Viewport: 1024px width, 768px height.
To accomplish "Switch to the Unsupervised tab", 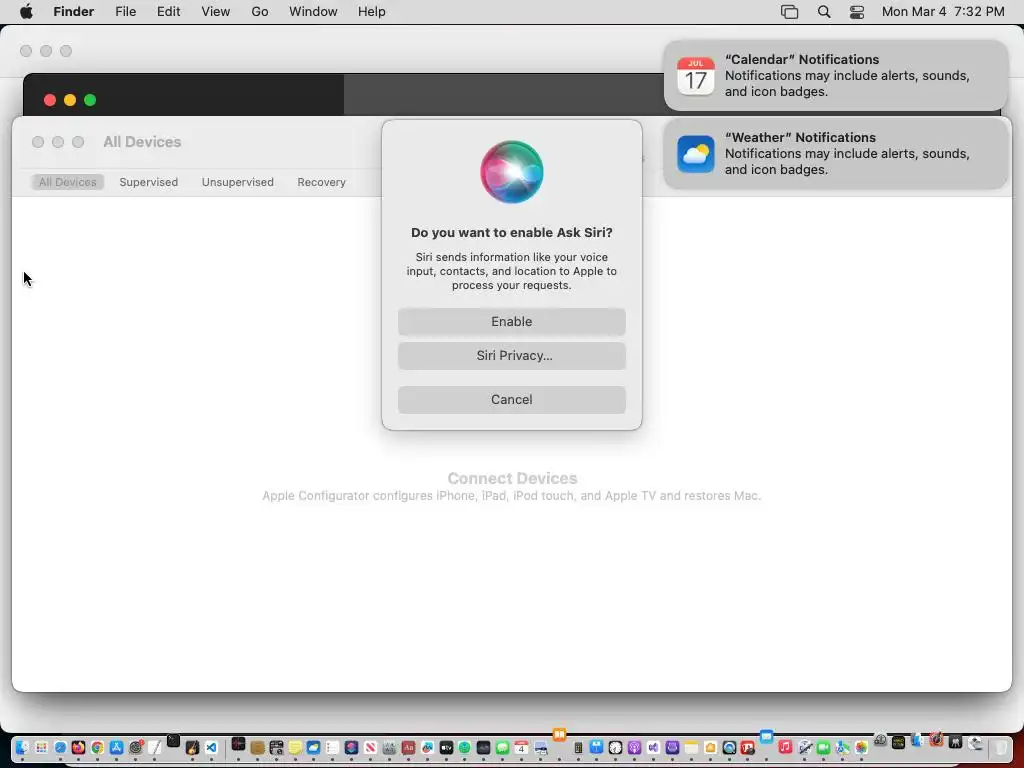I will pos(237,182).
